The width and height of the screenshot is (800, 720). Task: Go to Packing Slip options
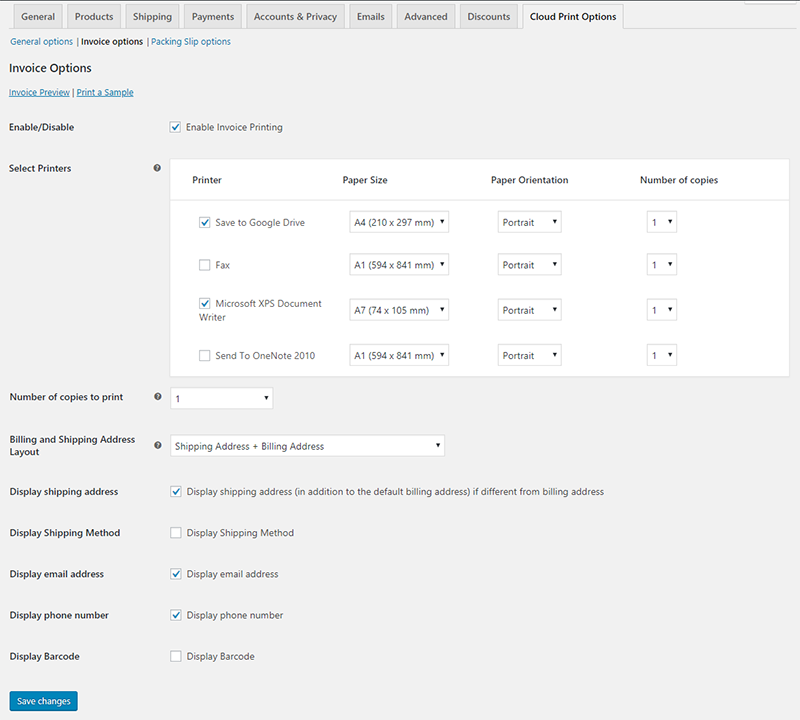[x=191, y=41]
